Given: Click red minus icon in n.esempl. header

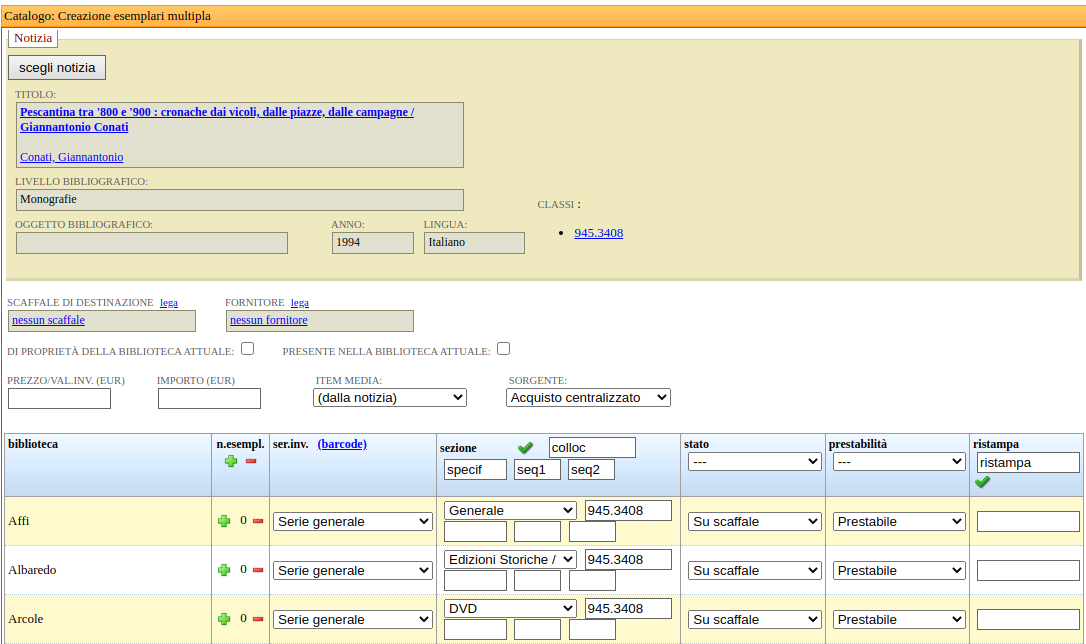Looking at the screenshot, I should [x=251, y=461].
